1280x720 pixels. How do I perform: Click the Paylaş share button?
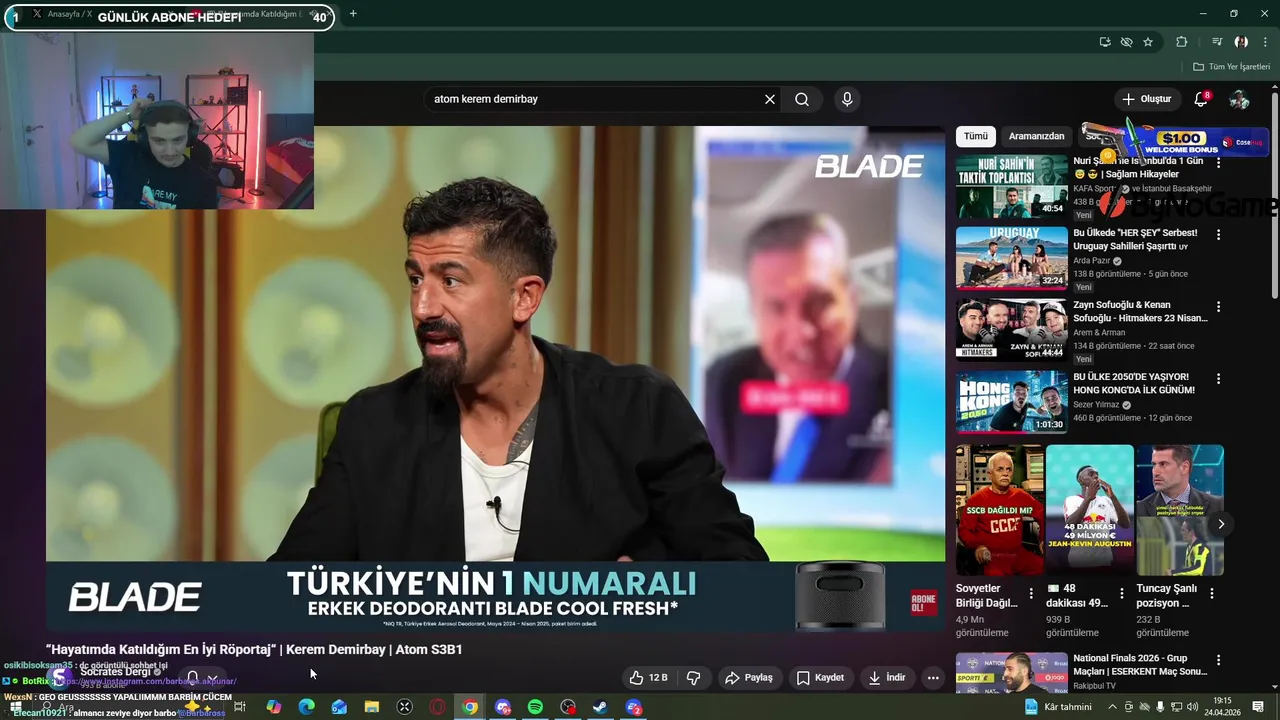[x=749, y=677]
